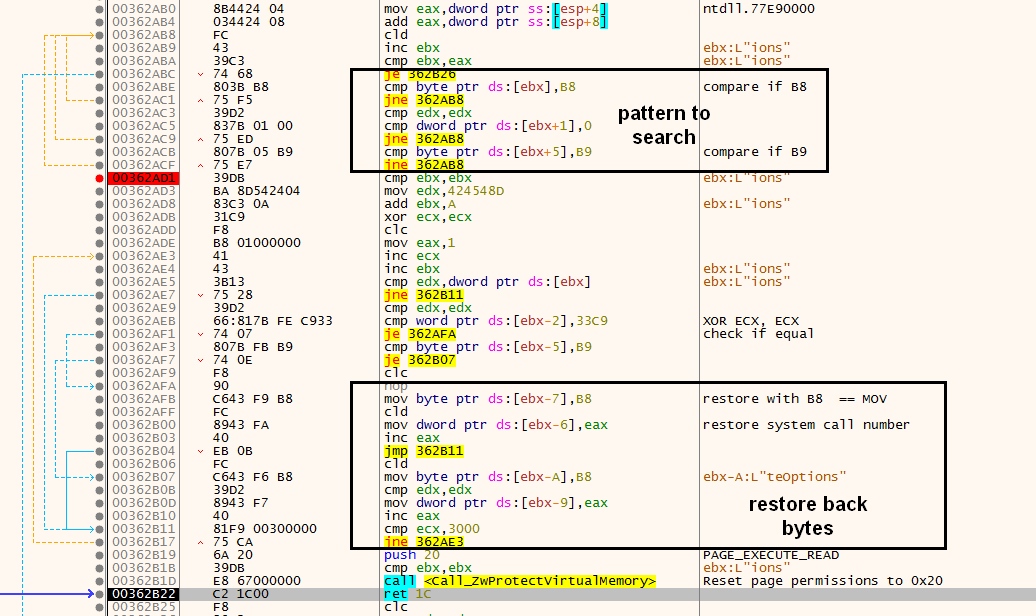Select the 'je 362AFA' jump instruction
This screenshot has height=616, width=1036.
tap(420, 334)
